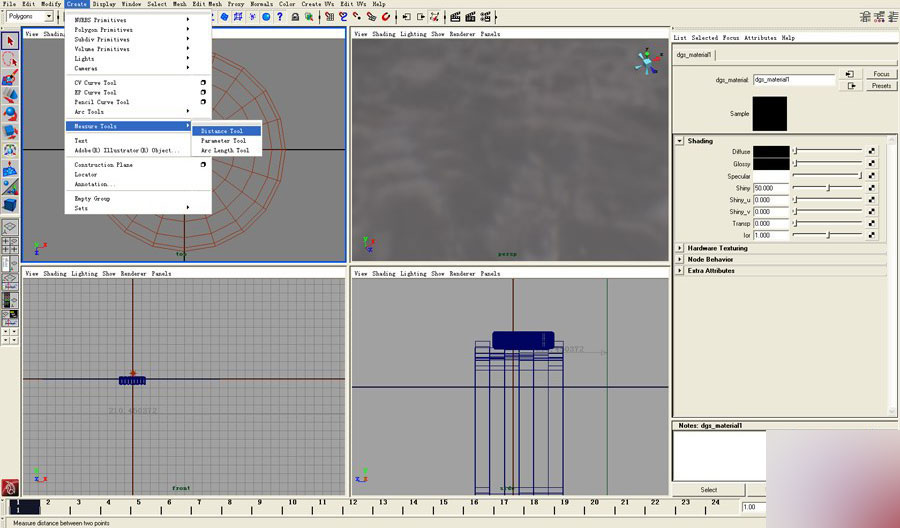Screen dimensions: 900x528
Task: Choose Distance Tool from Measure Tools submenu
Action: coord(221,131)
